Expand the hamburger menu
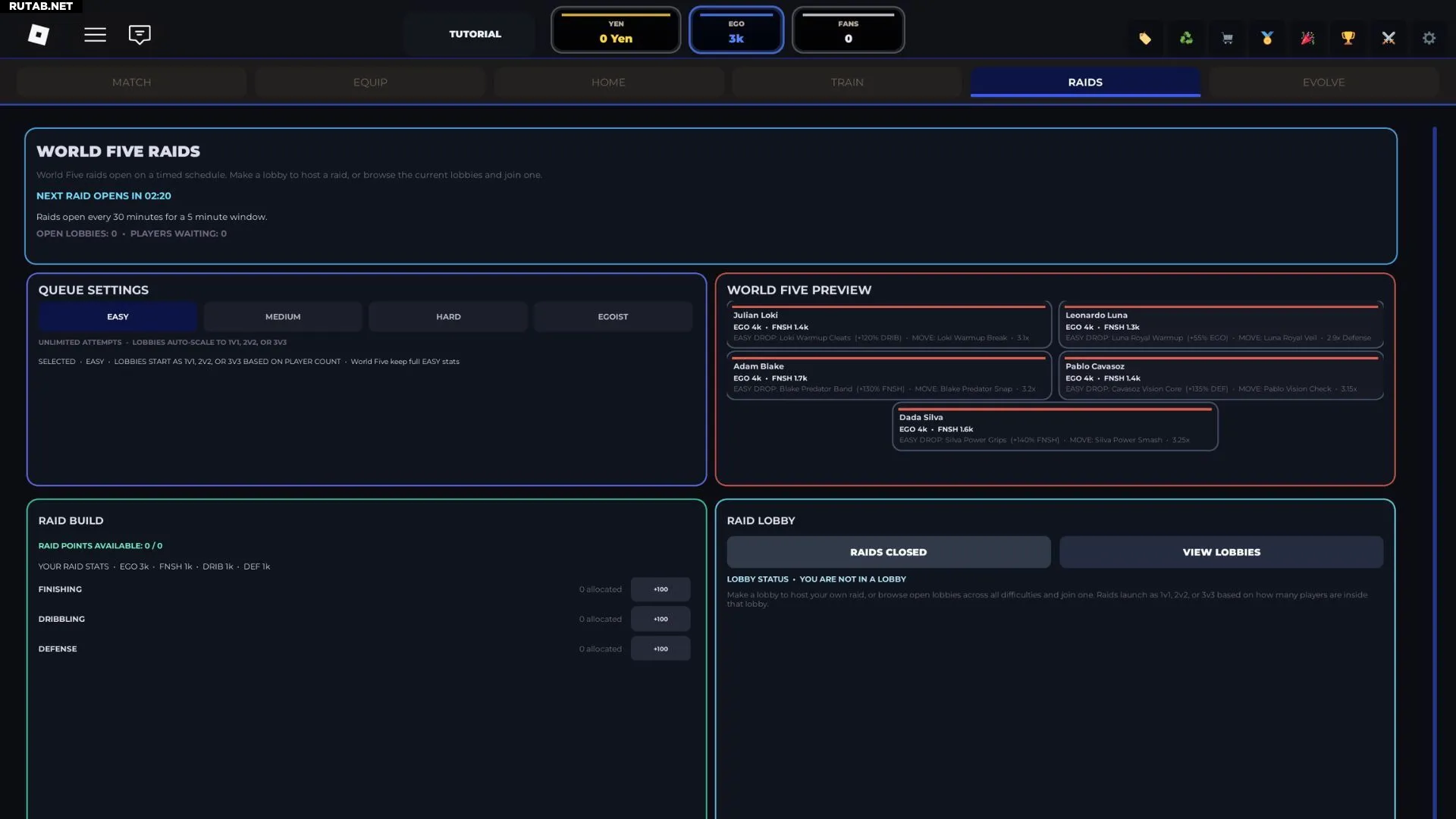Screen dimensions: 1456x819 click(95, 35)
